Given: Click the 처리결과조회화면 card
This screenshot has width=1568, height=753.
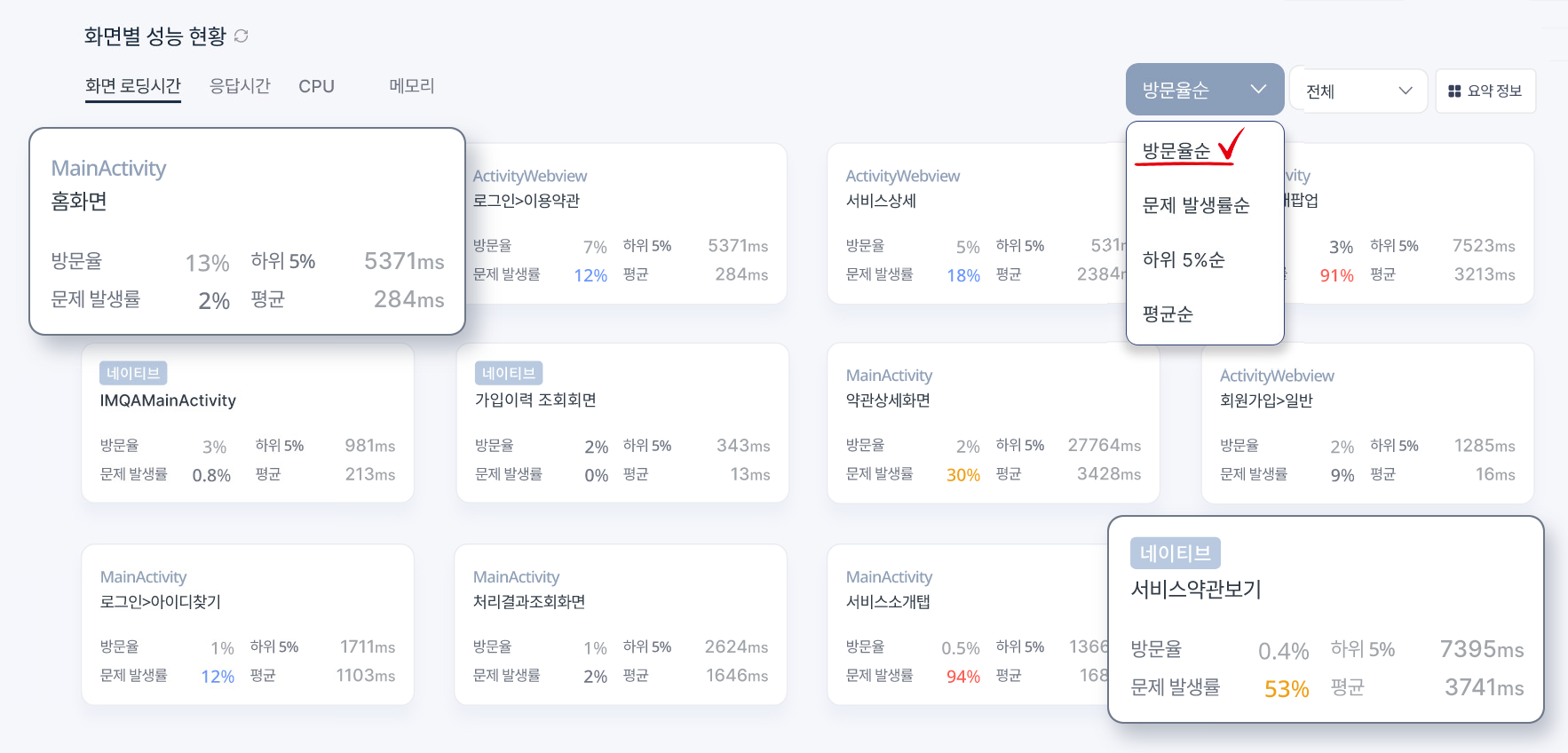Looking at the screenshot, I should [620, 624].
